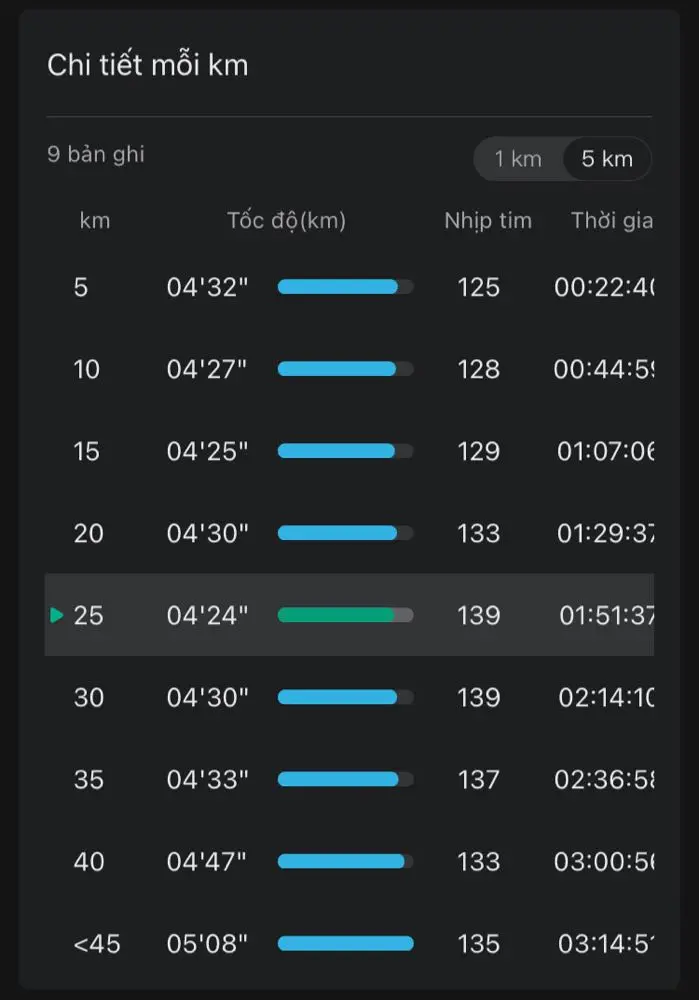The image size is (699, 1000).
Task: Click the Tốc độ(km) column header
Action: click(286, 221)
